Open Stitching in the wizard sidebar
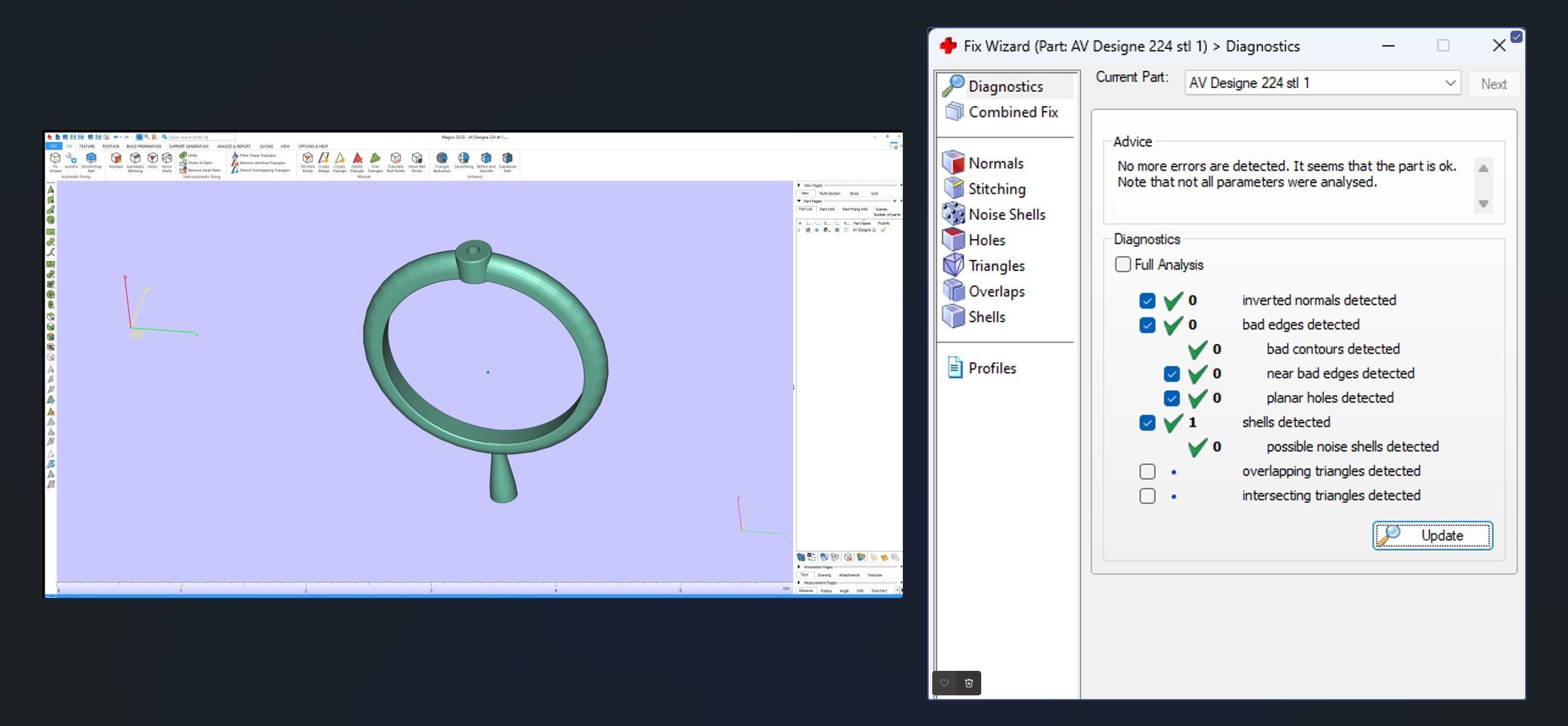This screenshot has height=726, width=1568. point(996,189)
